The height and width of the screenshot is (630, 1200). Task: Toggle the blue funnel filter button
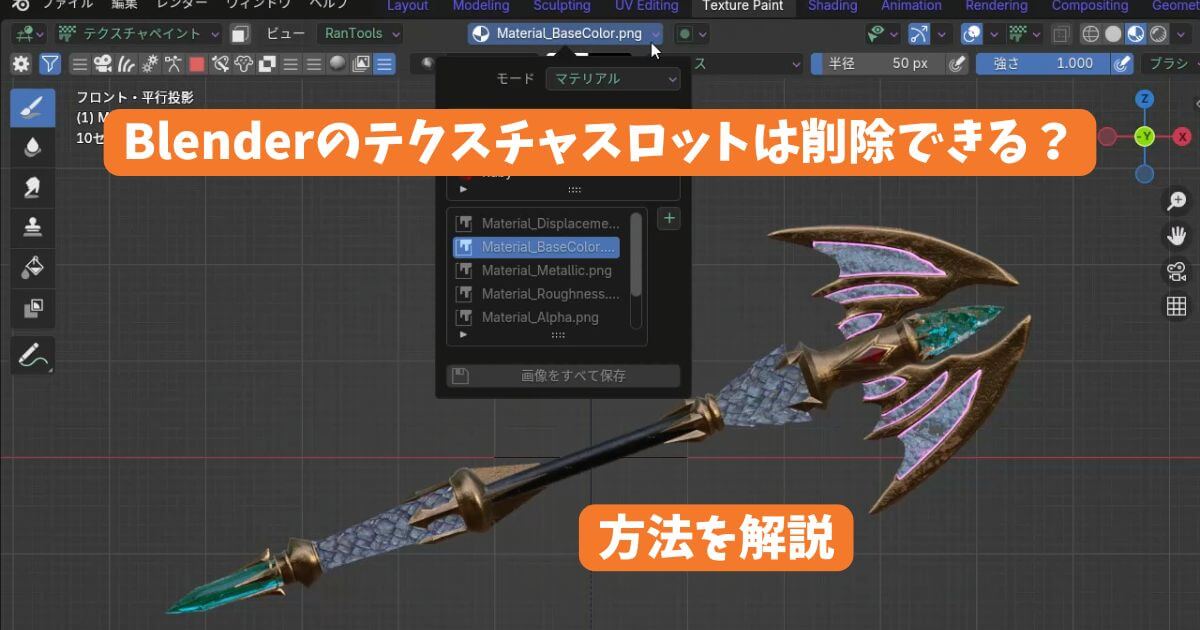[50, 64]
